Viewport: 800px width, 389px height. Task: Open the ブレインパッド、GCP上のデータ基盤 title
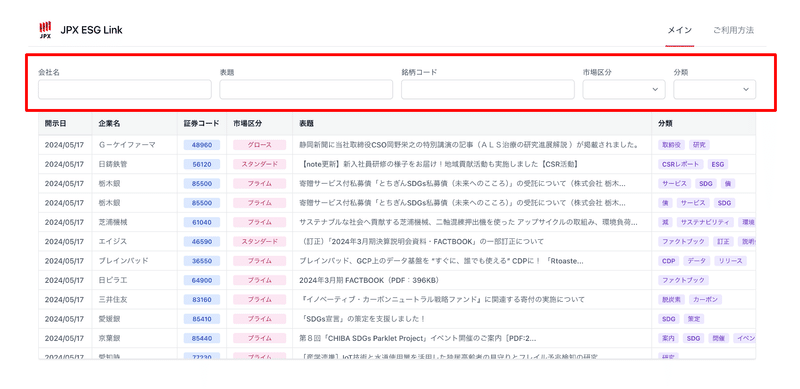point(441,261)
